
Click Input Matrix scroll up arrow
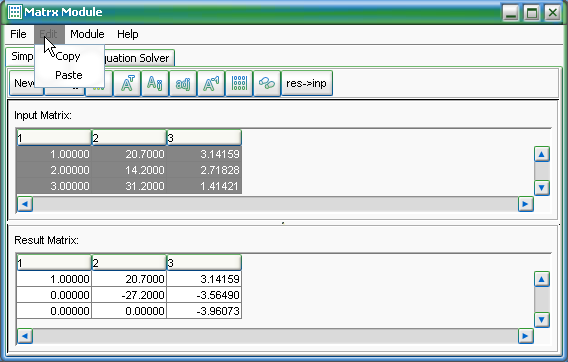[542, 155]
